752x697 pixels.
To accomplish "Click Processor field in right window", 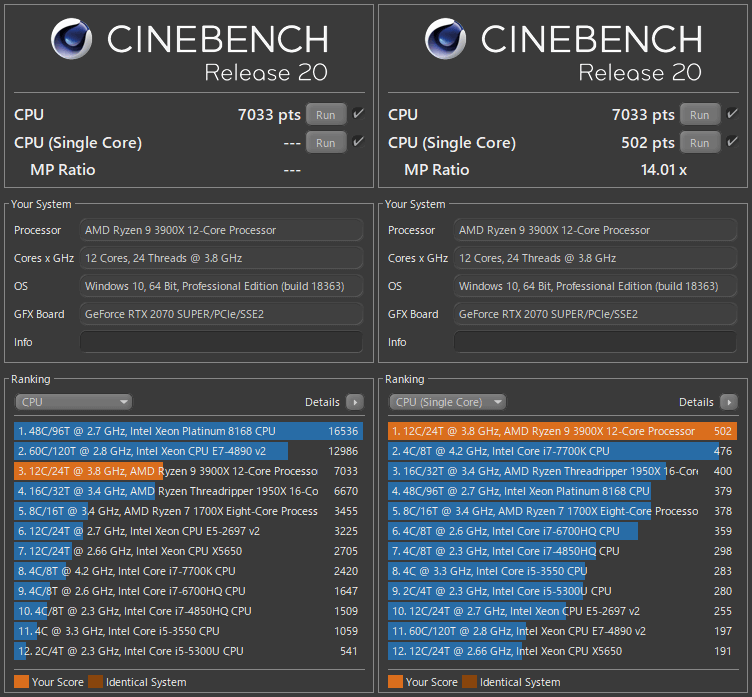I will click(595, 230).
